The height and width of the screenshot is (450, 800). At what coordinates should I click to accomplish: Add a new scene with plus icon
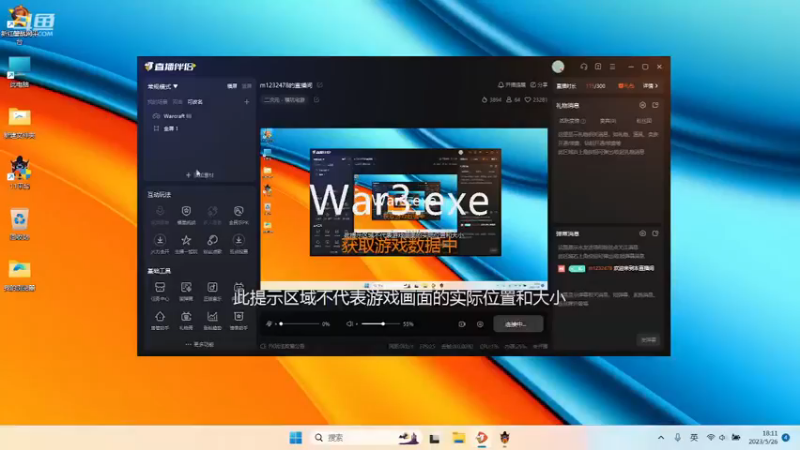point(246,102)
